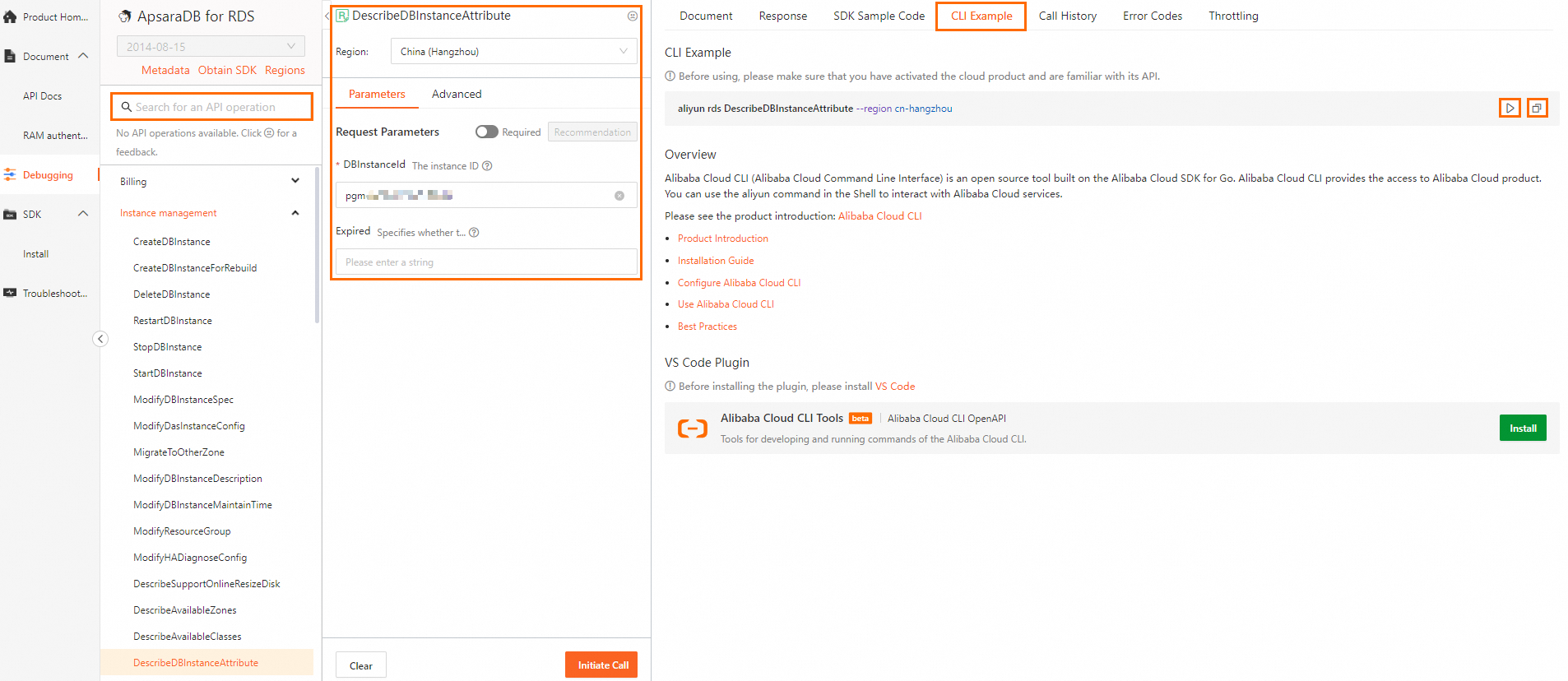
Task: Expand the Billing category
Action: 295,181
